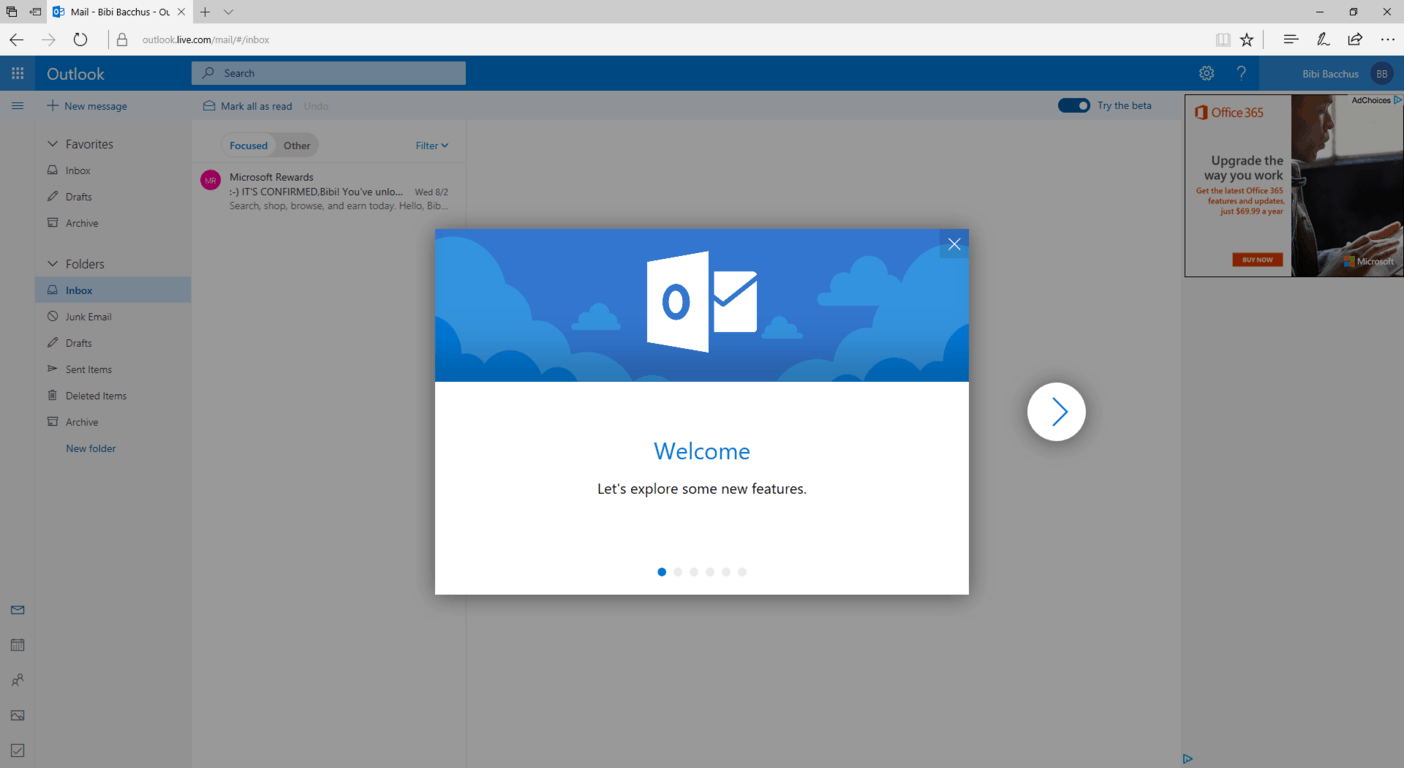
Task: Toggle the Try the beta switch
Action: coord(1073,106)
